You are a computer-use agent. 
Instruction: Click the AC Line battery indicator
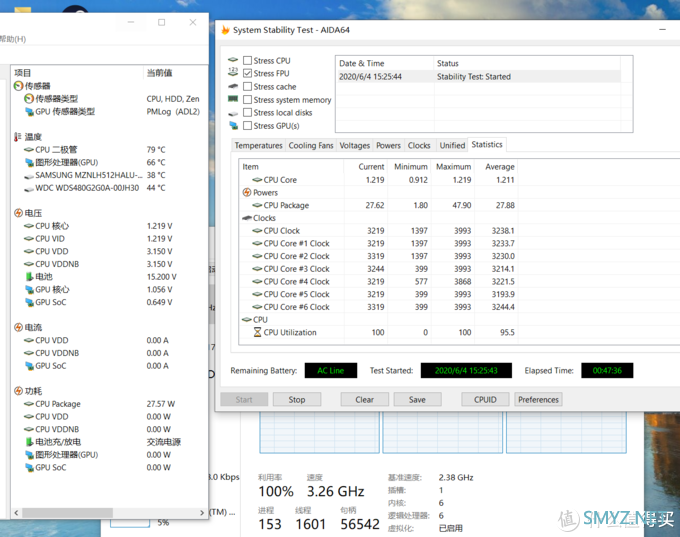click(x=331, y=370)
